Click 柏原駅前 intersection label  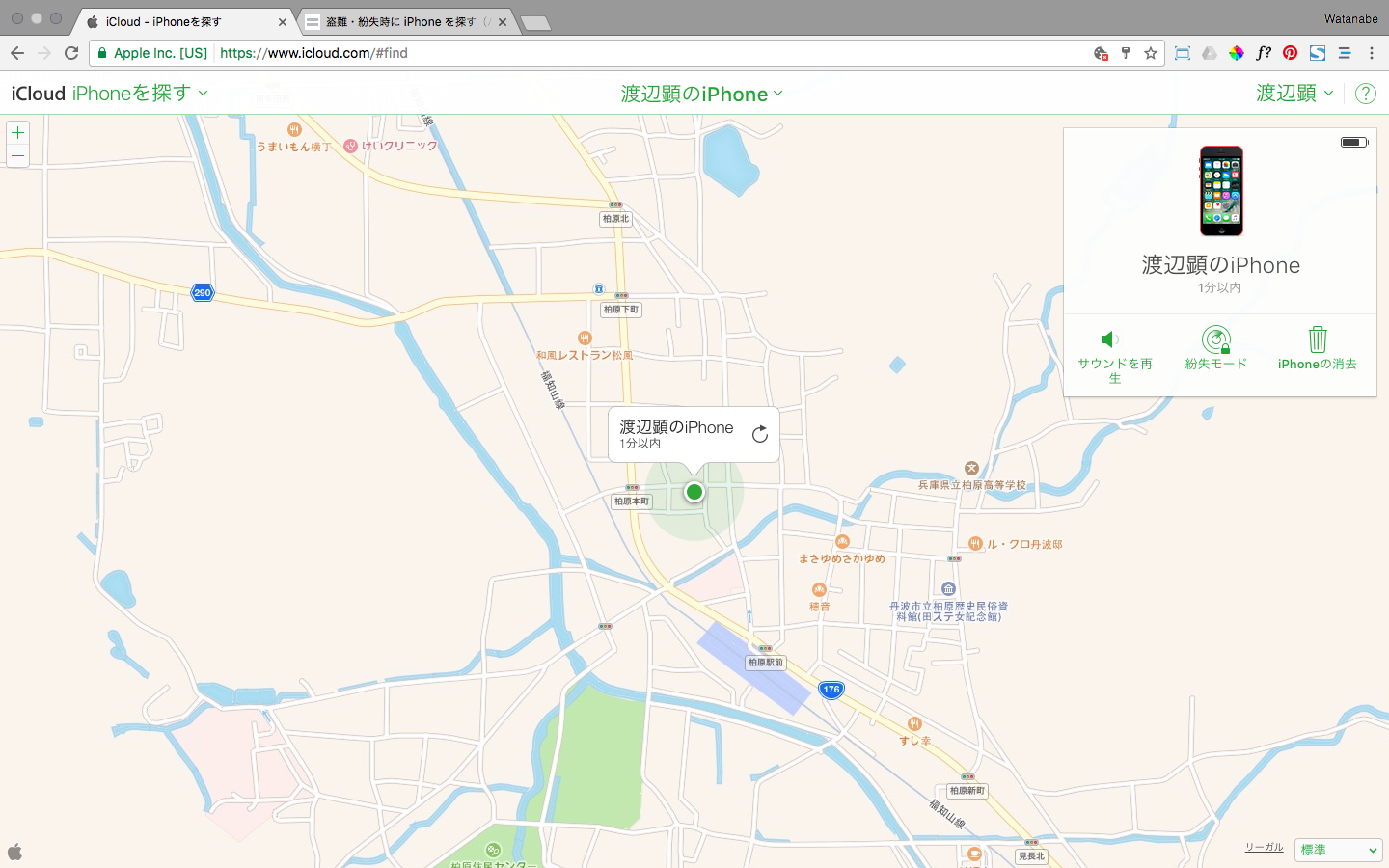[x=766, y=663]
